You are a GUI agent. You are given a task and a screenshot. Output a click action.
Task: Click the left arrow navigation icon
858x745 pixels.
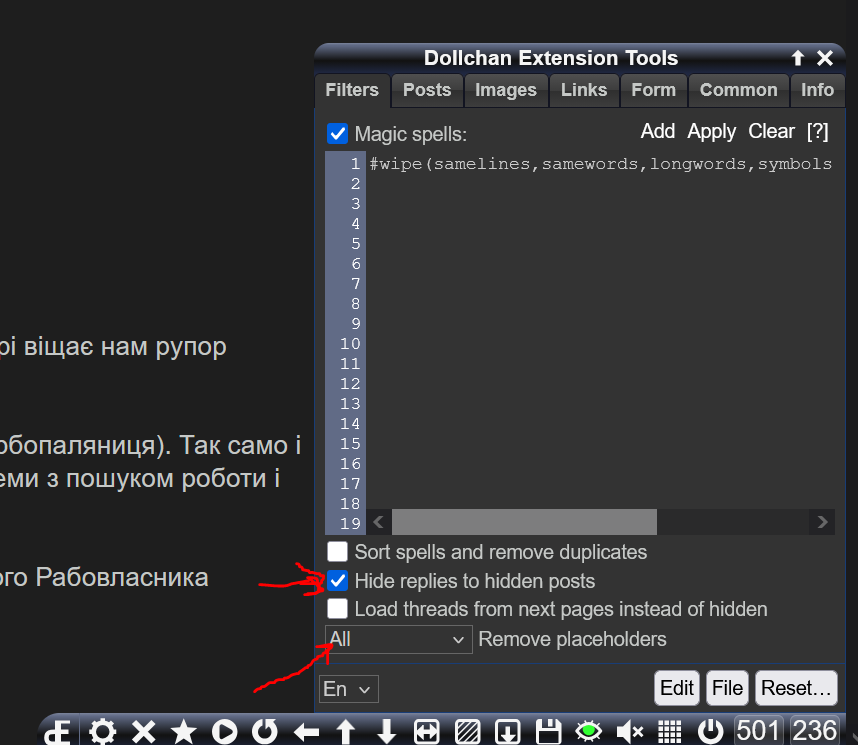pyautogui.click(x=306, y=732)
